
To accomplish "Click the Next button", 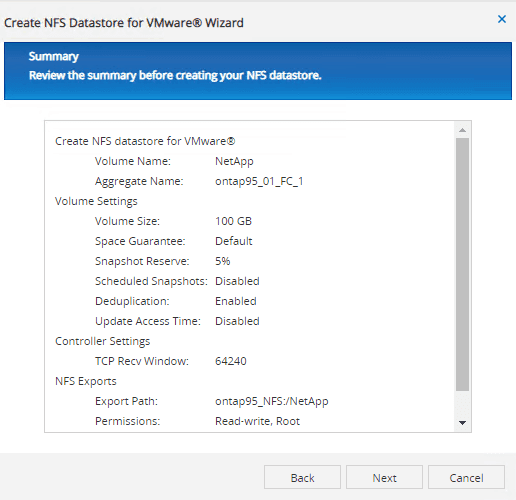I will click(x=384, y=477).
